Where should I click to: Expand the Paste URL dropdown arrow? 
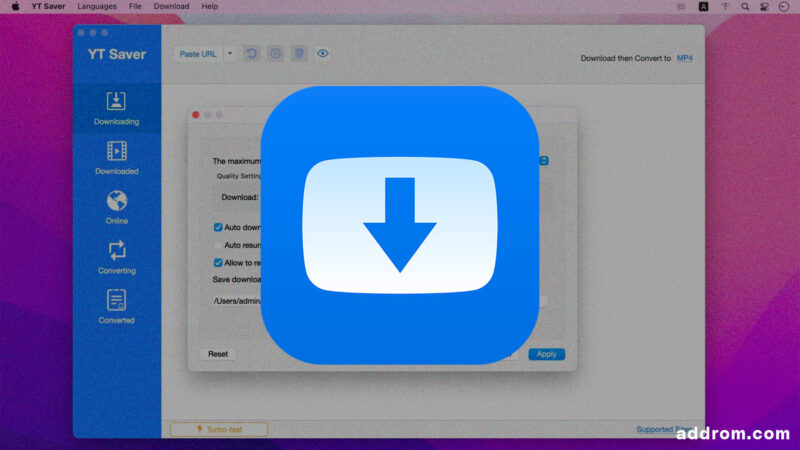230,54
